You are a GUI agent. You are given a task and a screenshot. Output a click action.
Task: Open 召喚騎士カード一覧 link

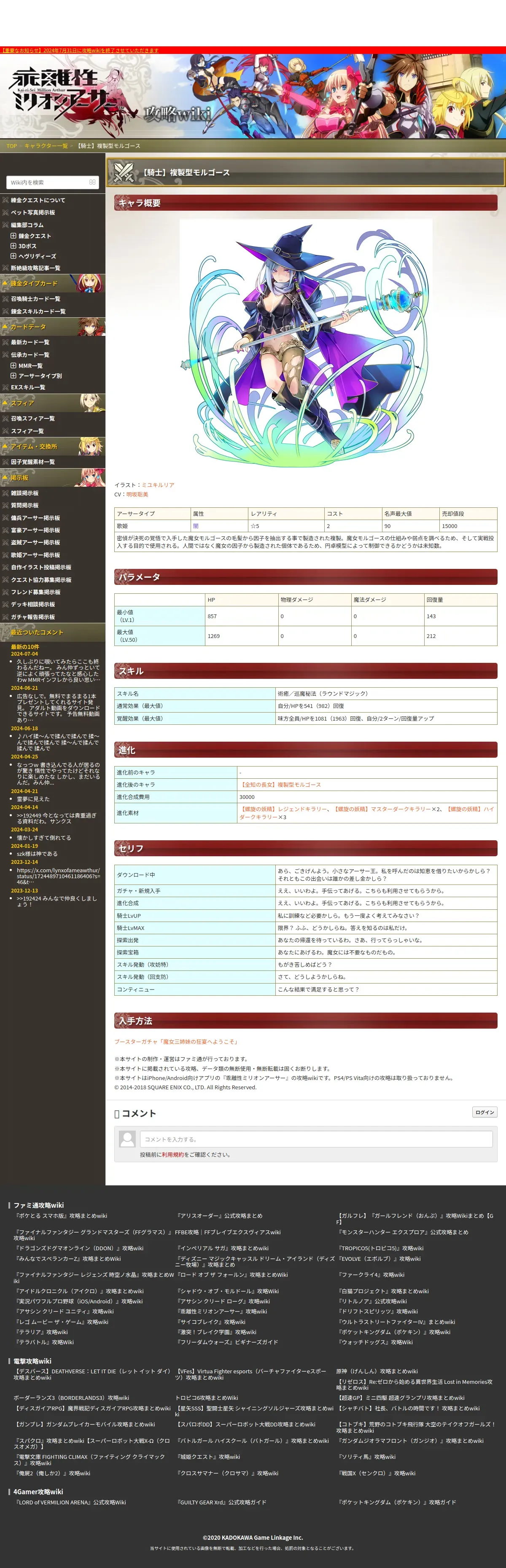pos(35,298)
